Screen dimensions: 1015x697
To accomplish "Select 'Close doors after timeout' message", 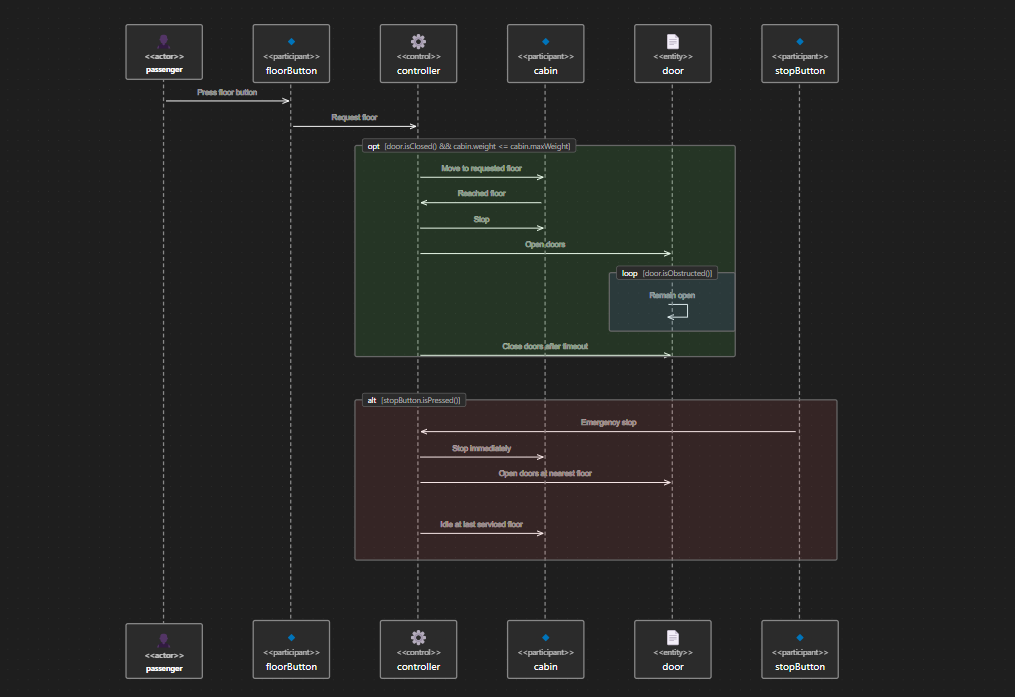I will [545, 346].
